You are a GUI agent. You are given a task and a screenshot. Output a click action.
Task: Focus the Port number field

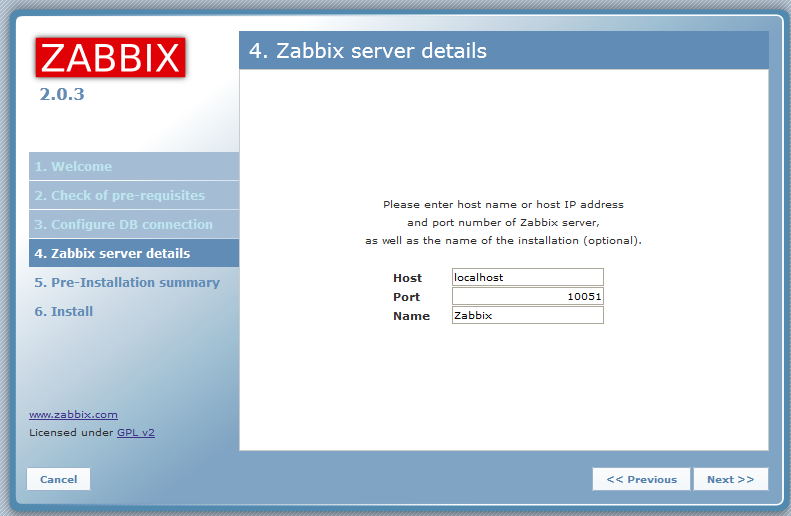pyautogui.click(x=527, y=297)
